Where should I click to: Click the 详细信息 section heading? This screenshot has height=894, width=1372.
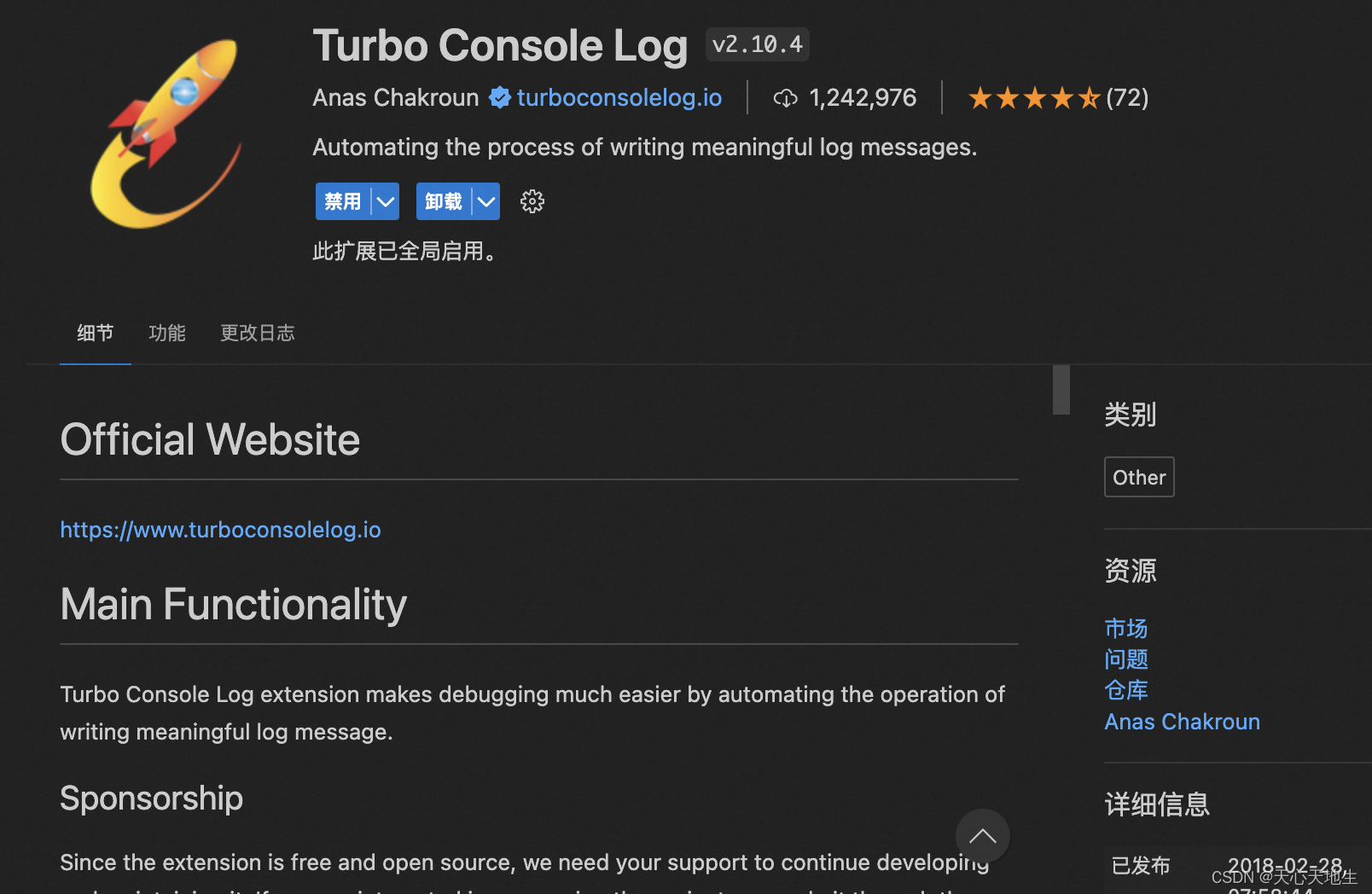(1157, 804)
